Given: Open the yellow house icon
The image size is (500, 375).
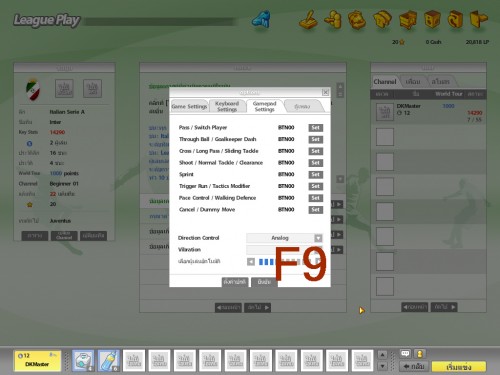Looking at the screenshot, I should pyautogui.click(x=383, y=20).
